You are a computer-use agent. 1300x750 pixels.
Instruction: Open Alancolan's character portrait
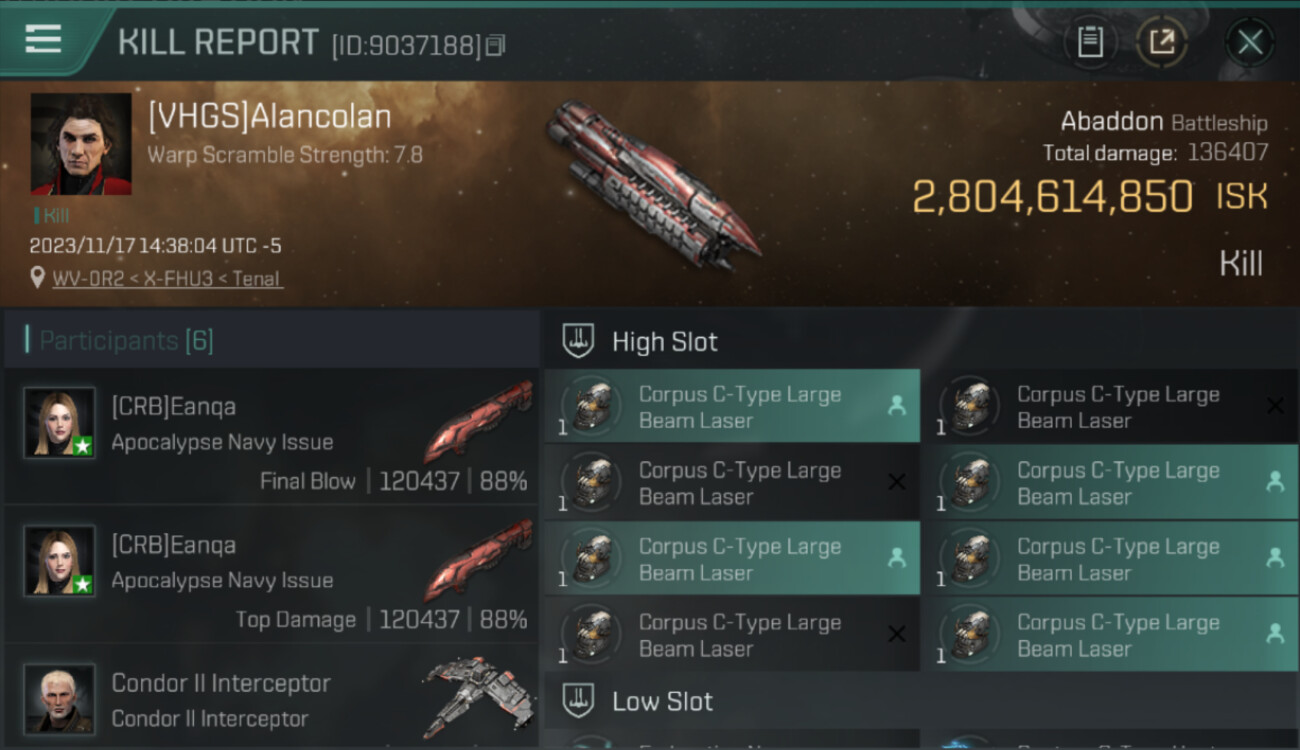pyautogui.click(x=81, y=144)
